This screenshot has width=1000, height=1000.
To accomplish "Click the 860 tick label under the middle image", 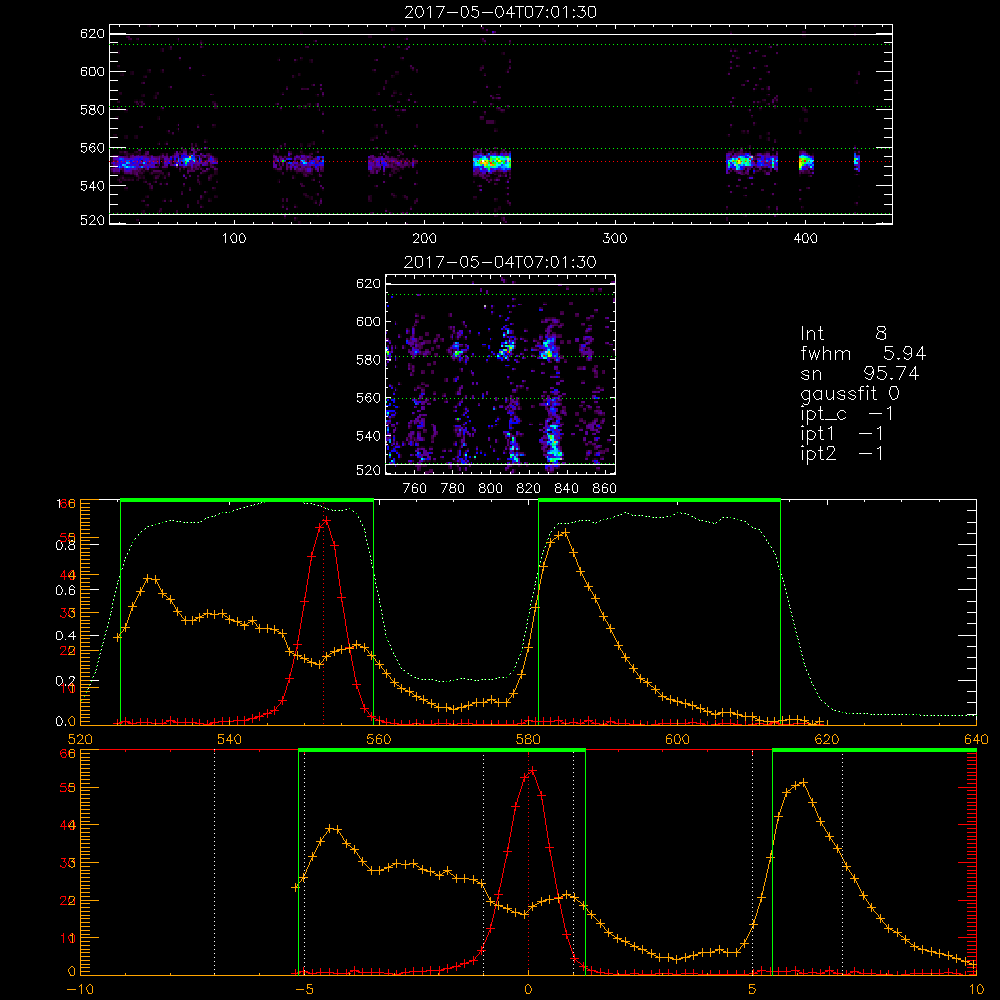I will (x=605, y=489).
